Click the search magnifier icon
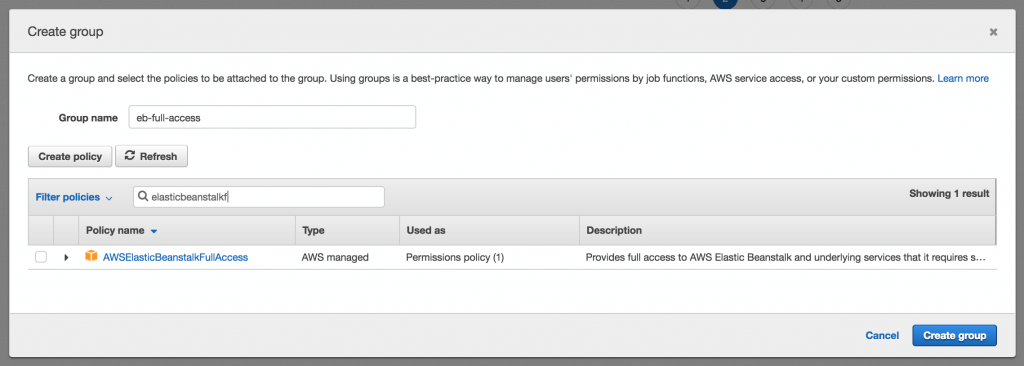This screenshot has width=1024, height=366. coord(143,197)
